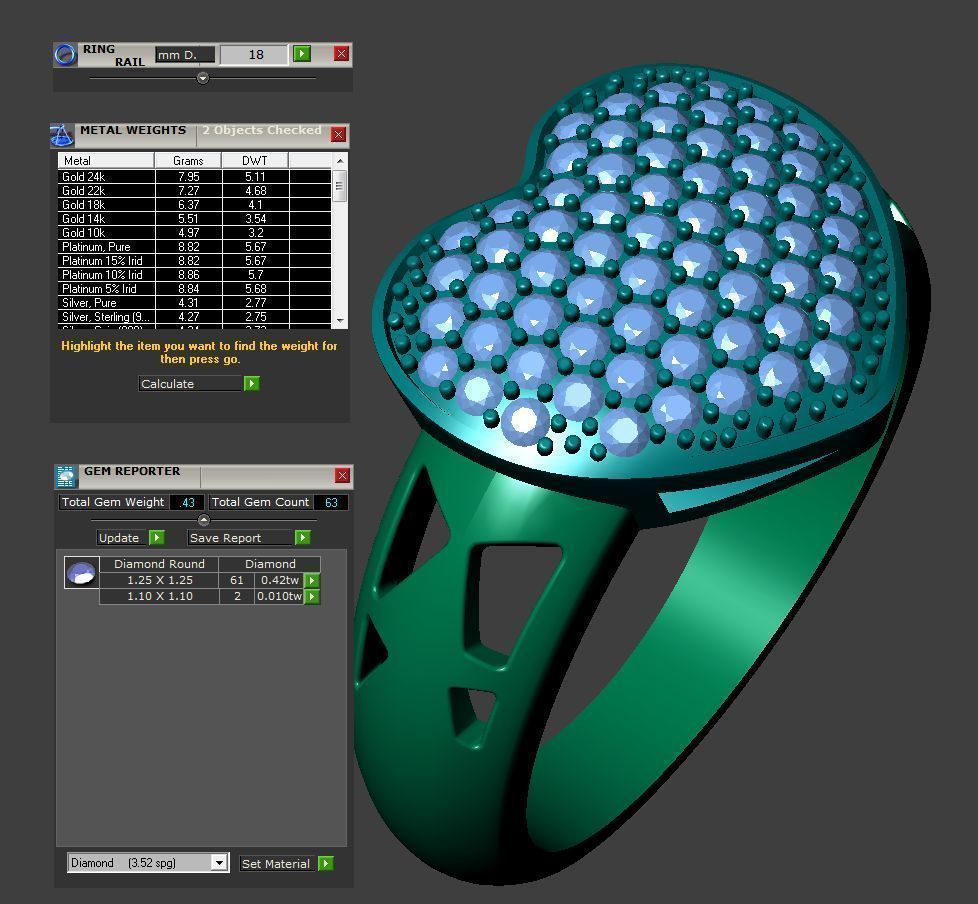Click green arrow beside Save Report
Image resolution: width=978 pixels, height=904 pixels.
click(x=303, y=537)
